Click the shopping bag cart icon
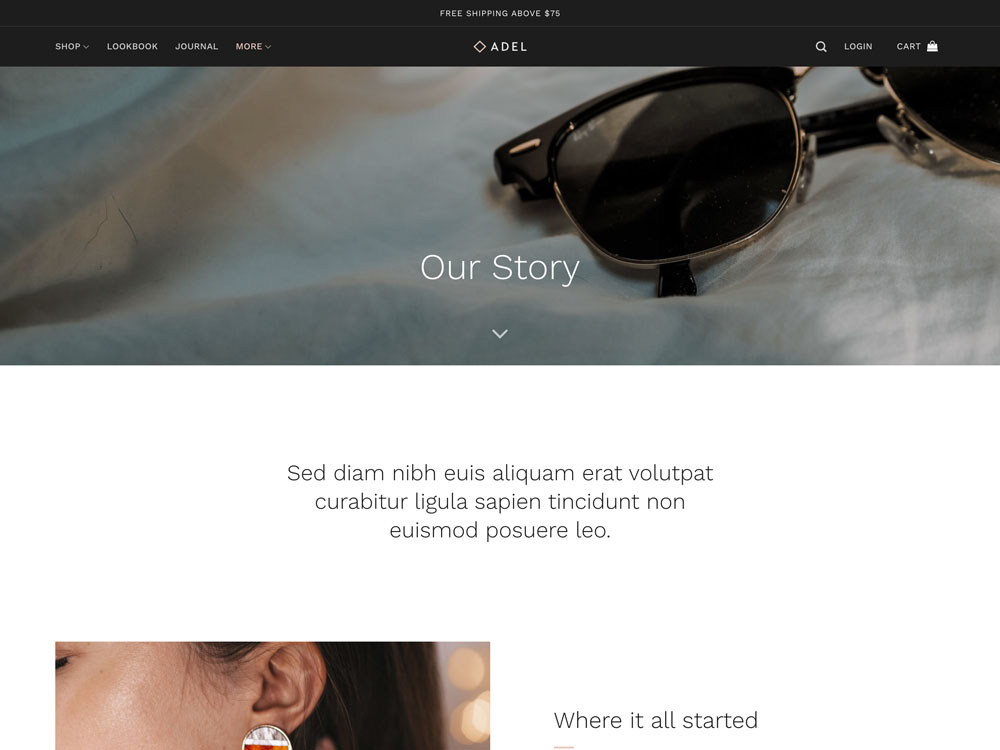 pyautogui.click(x=932, y=46)
